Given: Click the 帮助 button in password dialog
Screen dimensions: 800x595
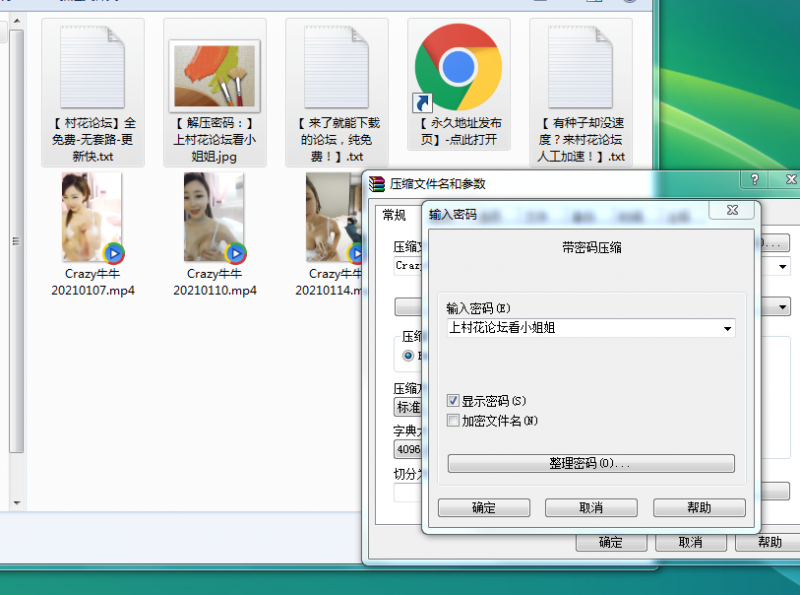Looking at the screenshot, I should pos(699,508).
